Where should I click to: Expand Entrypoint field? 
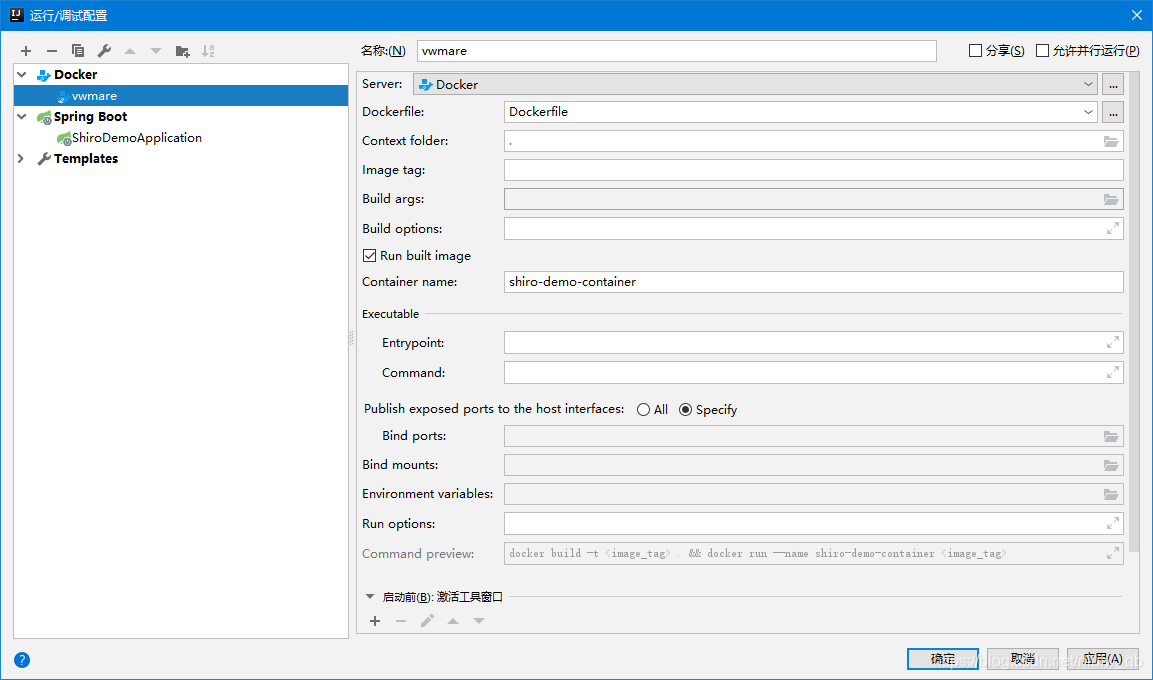click(1113, 343)
